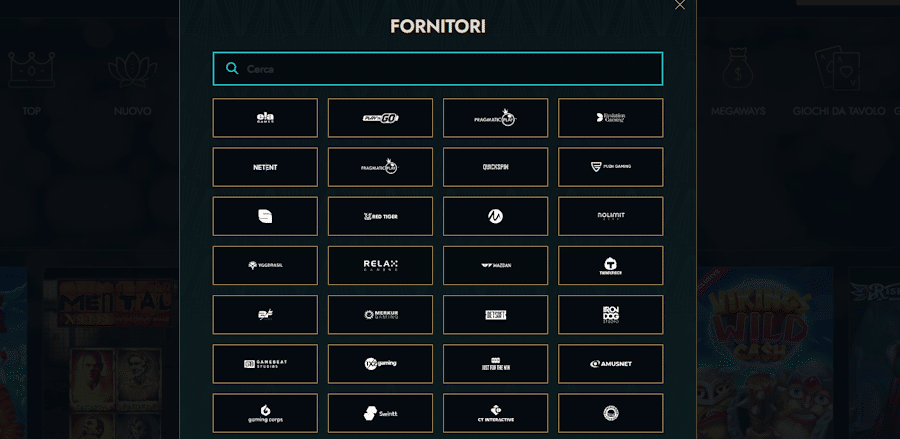This screenshot has height=439, width=900.
Task: Select the Yggdrasil provider logo
Action: point(265,266)
